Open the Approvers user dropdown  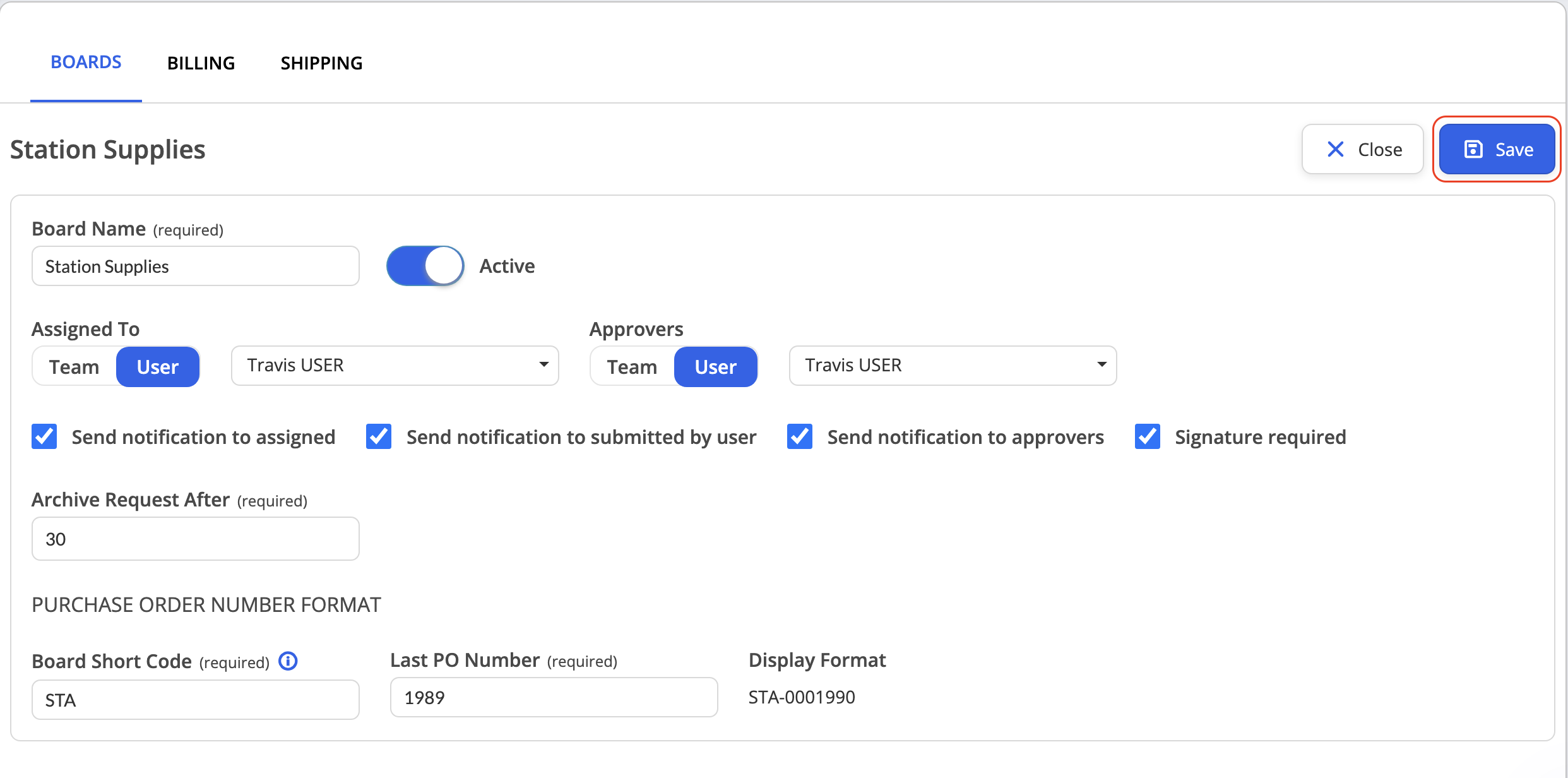coord(953,366)
